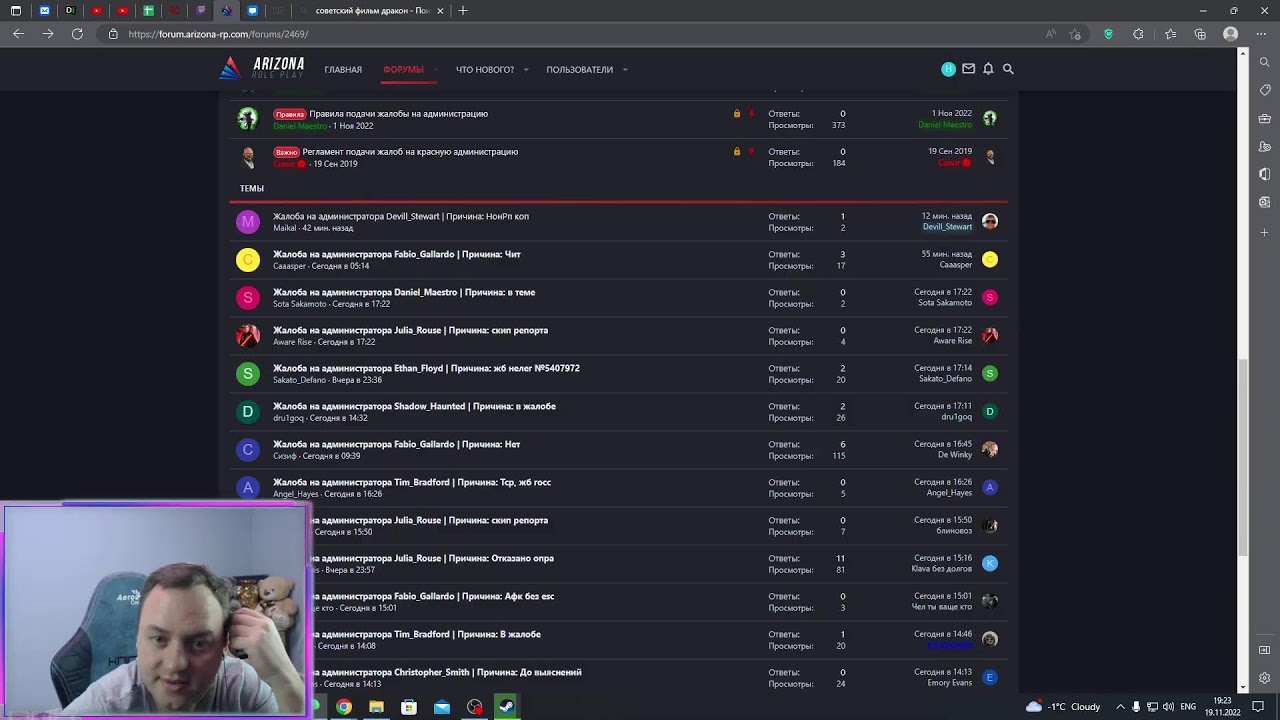Screen dimensions: 1280x720
Task: Open the Read aloud icon in the address bar
Action: coord(1051,34)
